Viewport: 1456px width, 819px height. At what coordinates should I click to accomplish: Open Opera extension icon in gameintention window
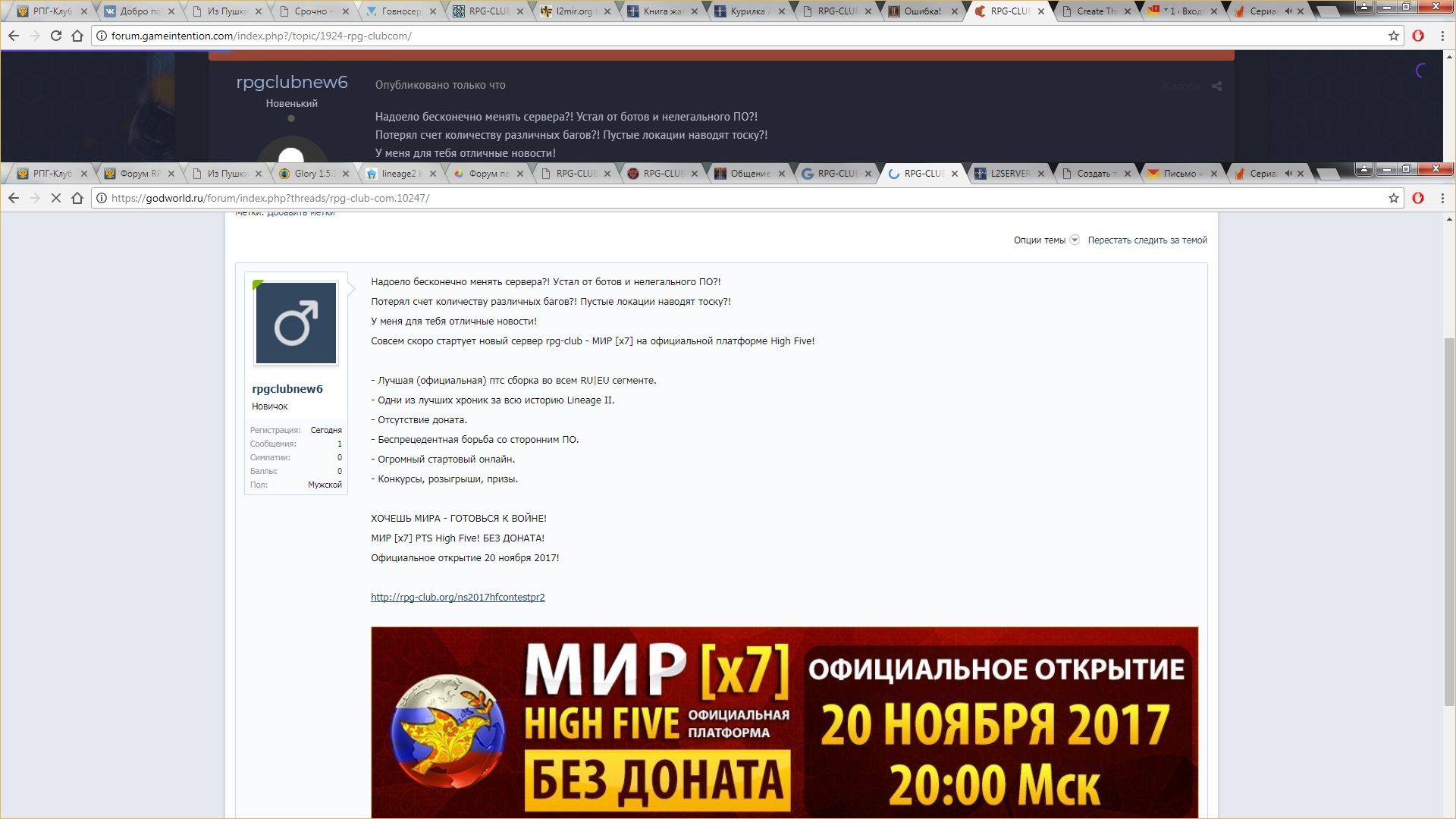pos(1418,36)
